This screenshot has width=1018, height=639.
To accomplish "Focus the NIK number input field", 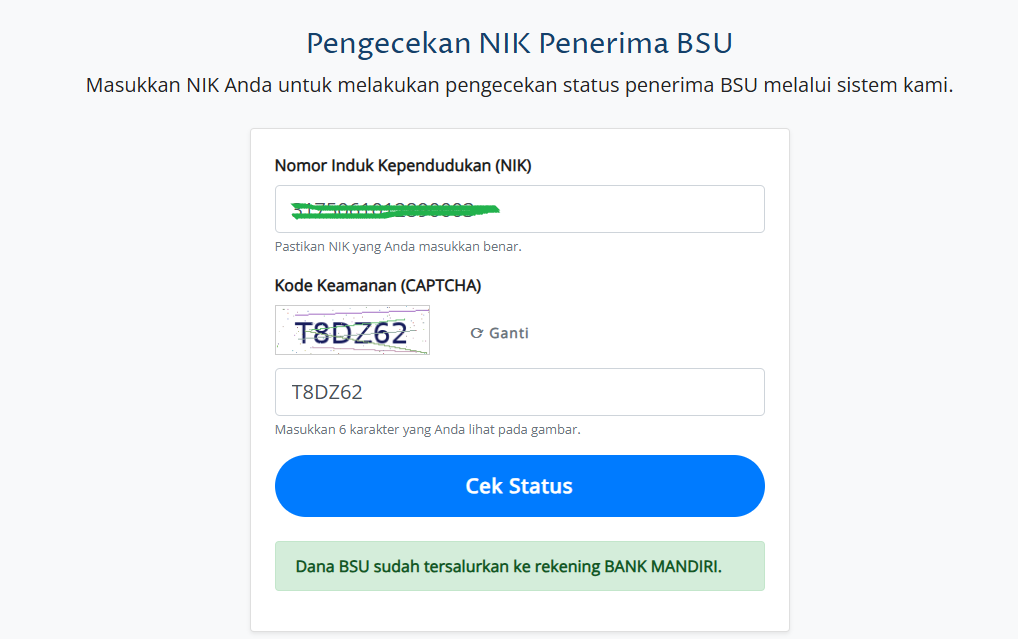I will (x=519, y=209).
